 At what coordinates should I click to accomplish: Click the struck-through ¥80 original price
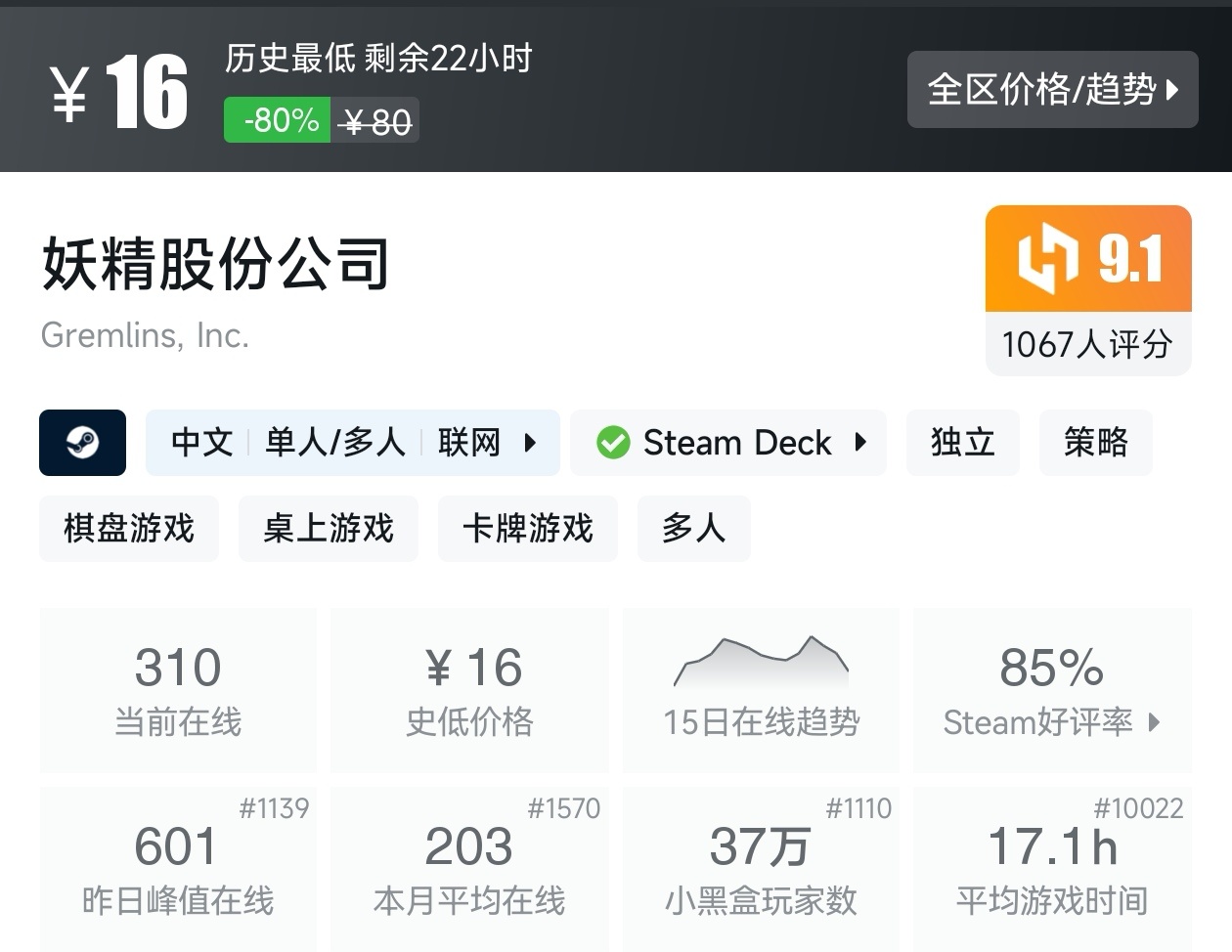[375, 121]
